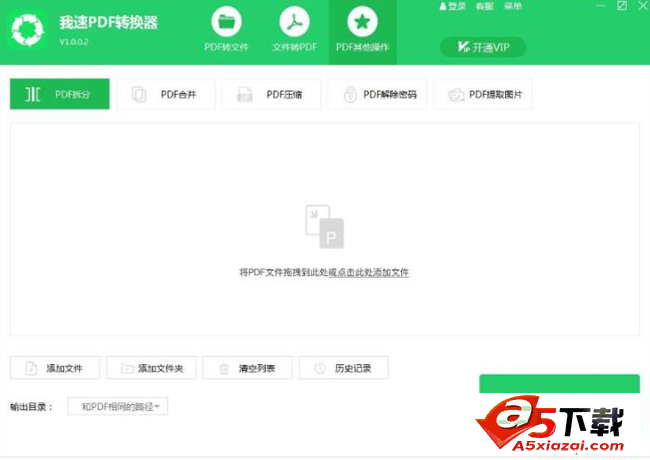Expand the 和PDF相同的路径 output dropdown

coord(118,407)
